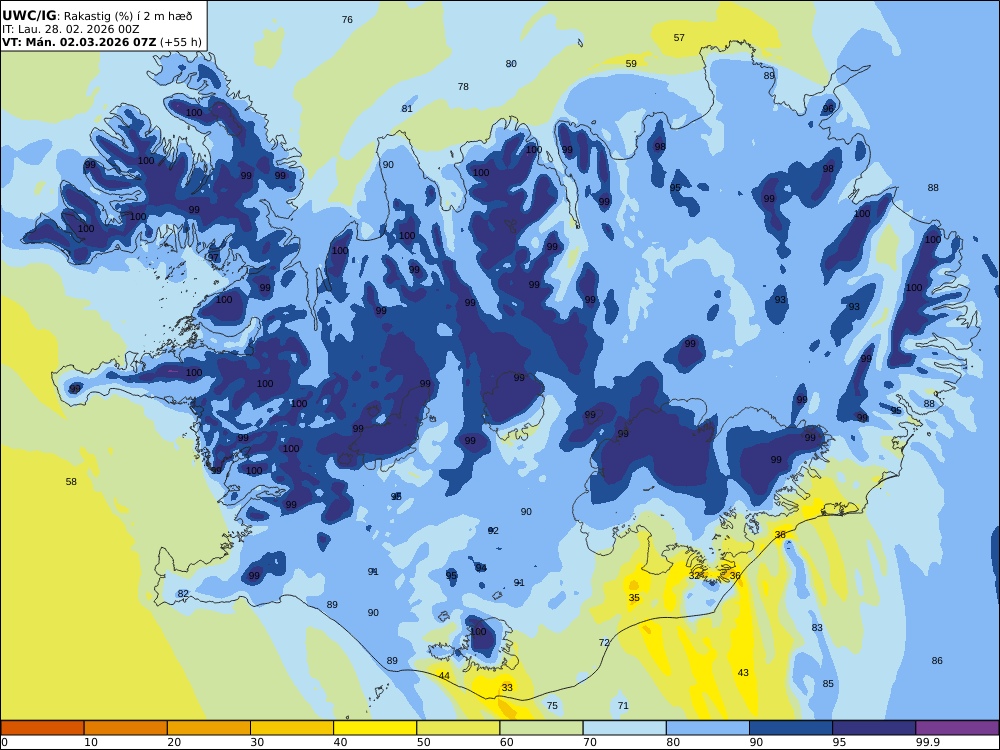Click the humidity value "83" on the map
This screenshot has width=1000, height=750.
[x=817, y=628]
